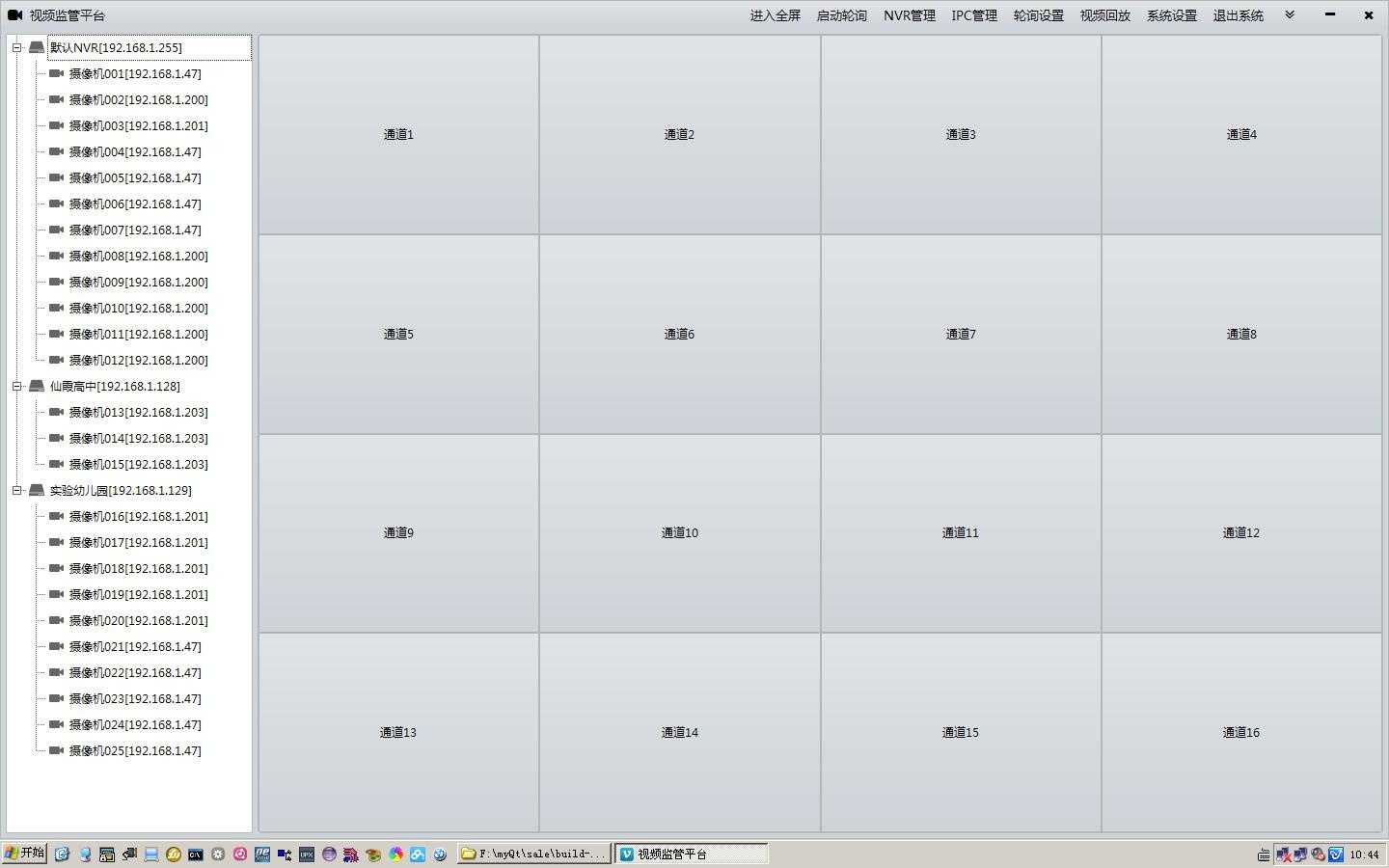Click the video camera logo in title bar
The width and height of the screenshot is (1389, 868).
[14, 15]
